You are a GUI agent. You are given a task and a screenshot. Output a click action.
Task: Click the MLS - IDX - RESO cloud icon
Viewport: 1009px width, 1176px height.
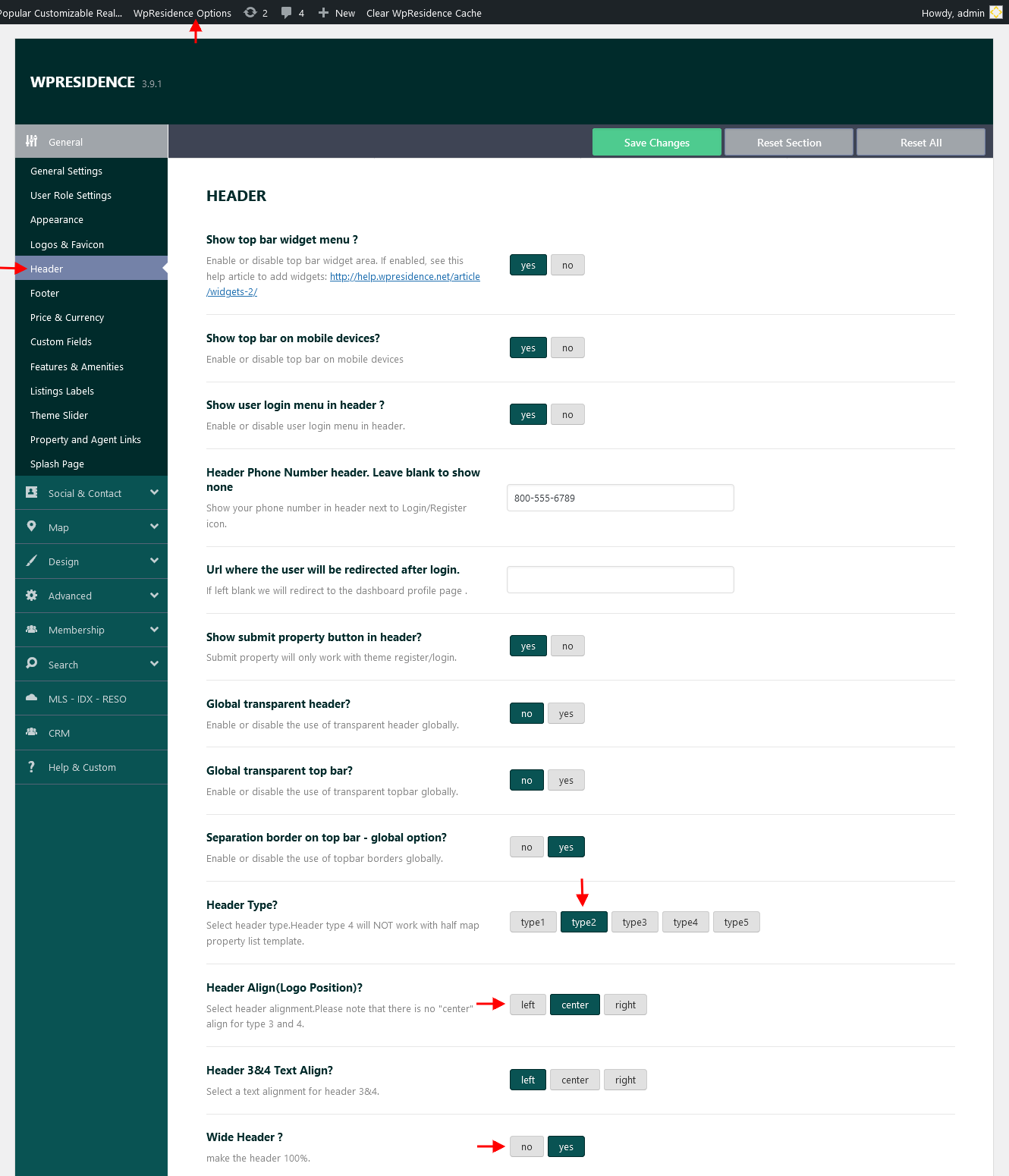coord(31,698)
